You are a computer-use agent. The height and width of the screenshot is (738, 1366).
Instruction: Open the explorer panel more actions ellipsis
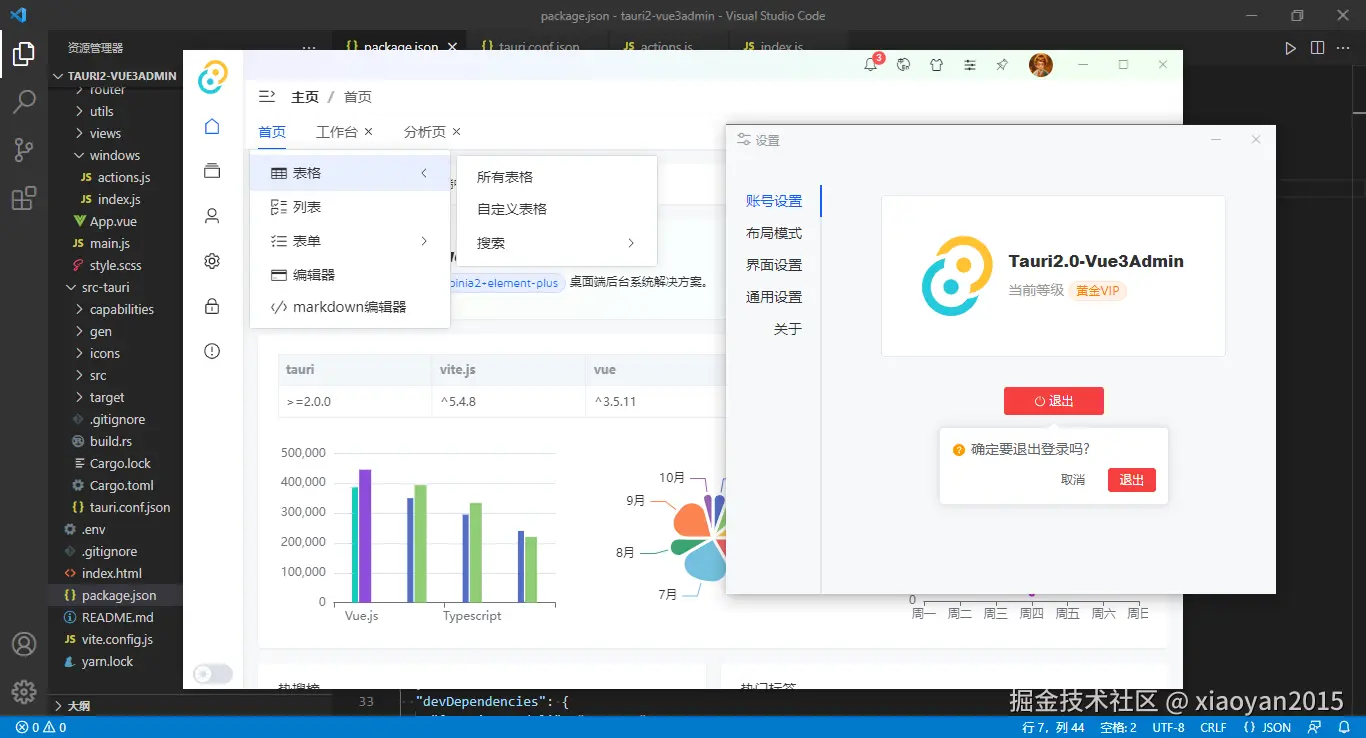pos(309,47)
